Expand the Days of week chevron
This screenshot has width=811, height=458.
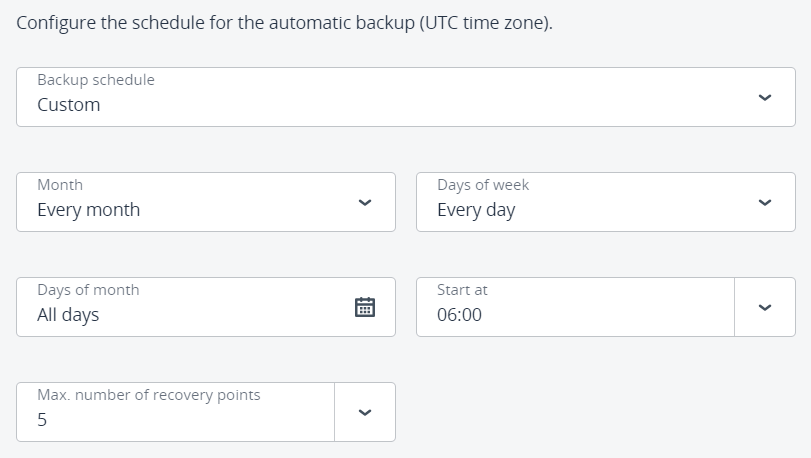pyautogui.click(x=765, y=202)
